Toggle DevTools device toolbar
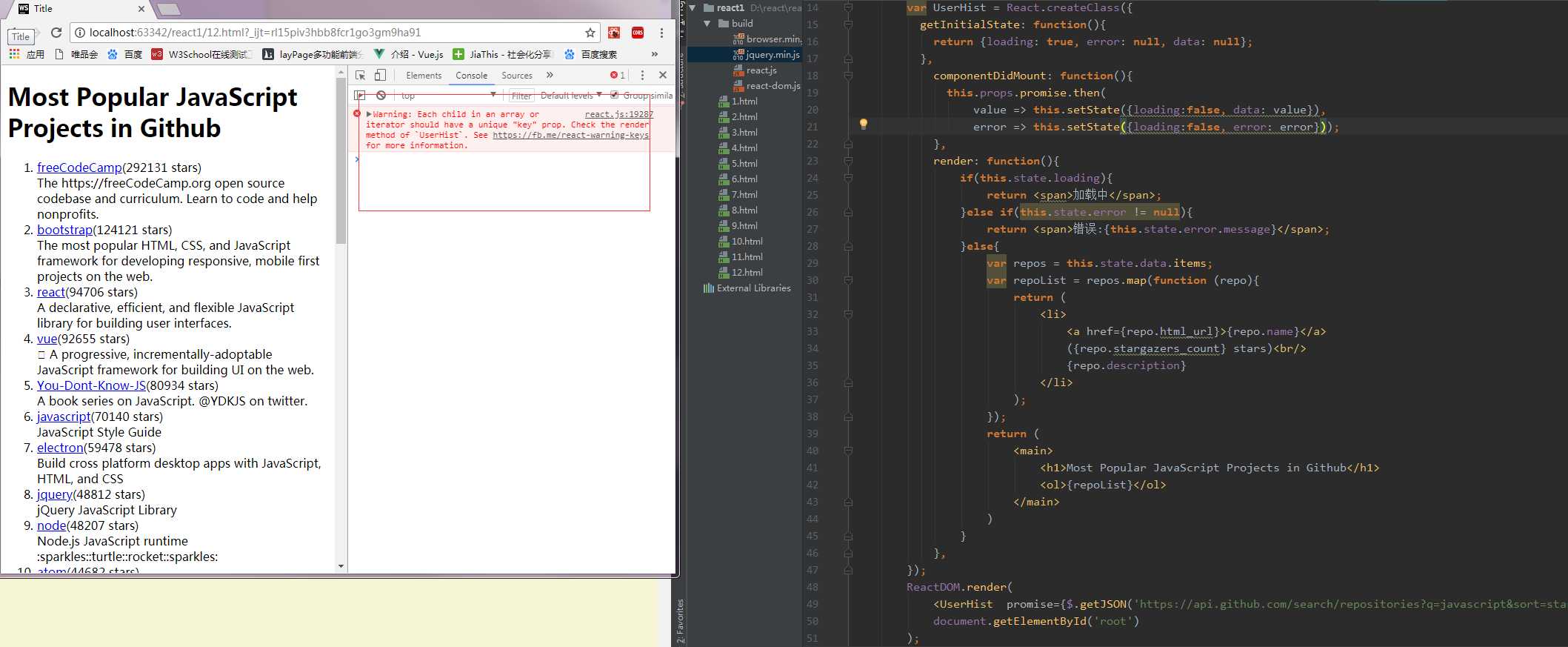Screen dimensions: 1568x647 click(x=380, y=75)
